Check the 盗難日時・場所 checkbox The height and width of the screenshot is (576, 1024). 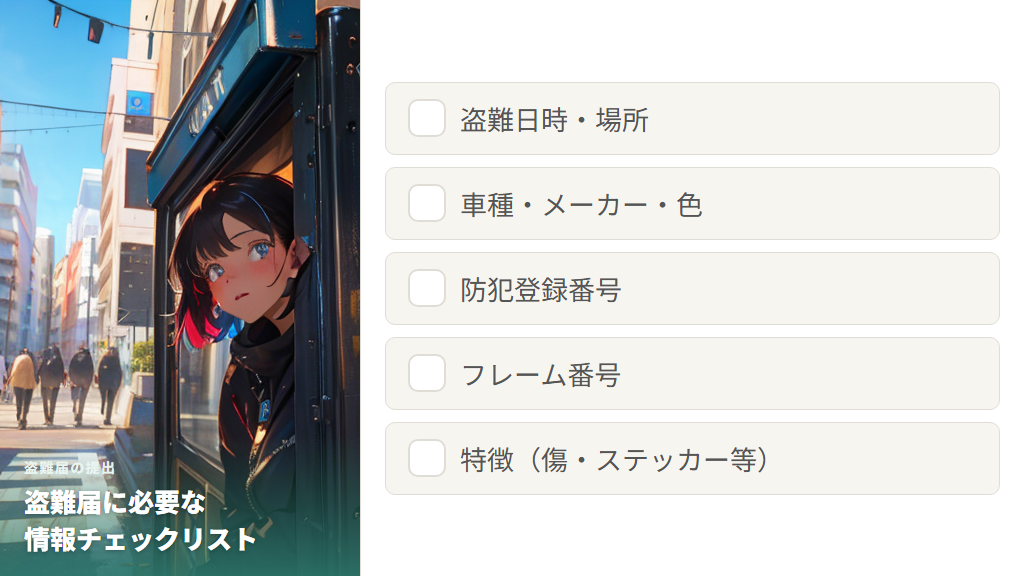(427, 119)
